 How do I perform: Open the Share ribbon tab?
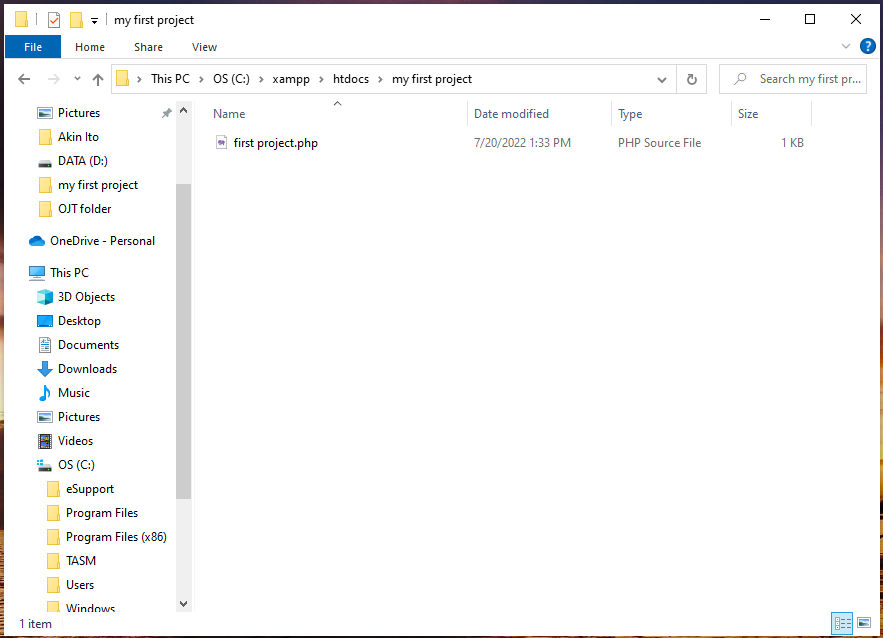[x=148, y=47]
